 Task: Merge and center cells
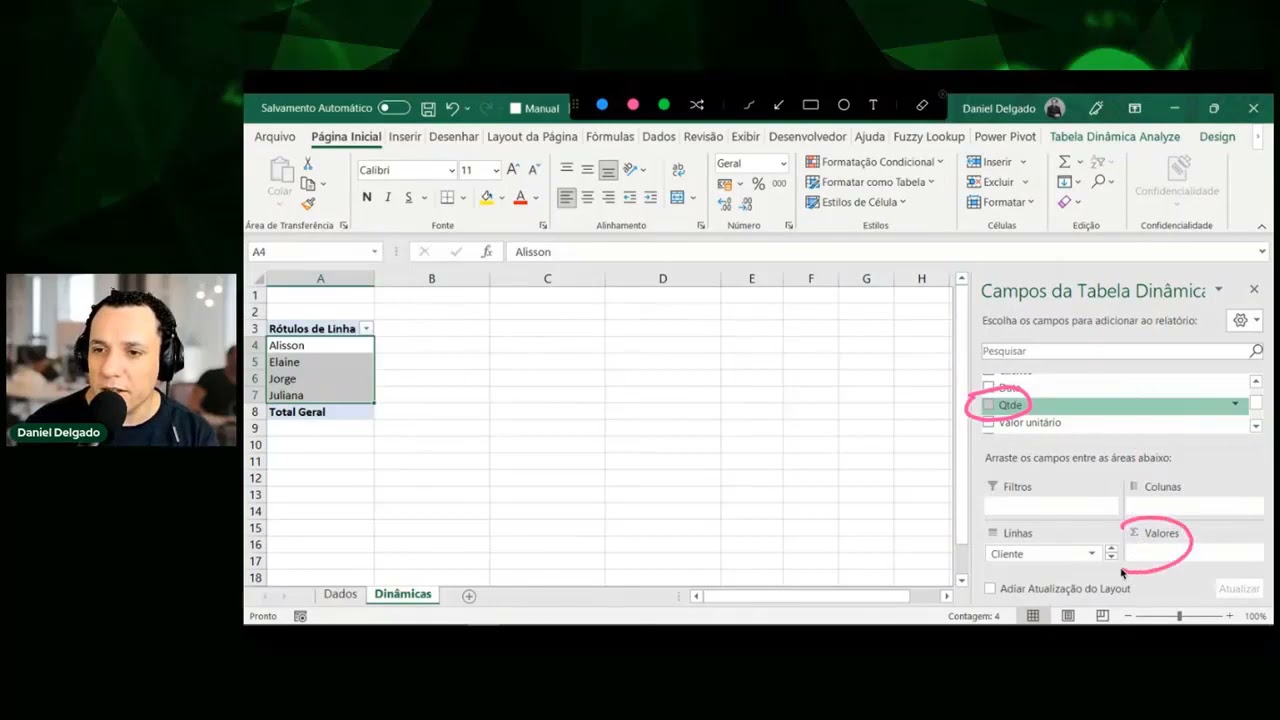pyautogui.click(x=677, y=197)
